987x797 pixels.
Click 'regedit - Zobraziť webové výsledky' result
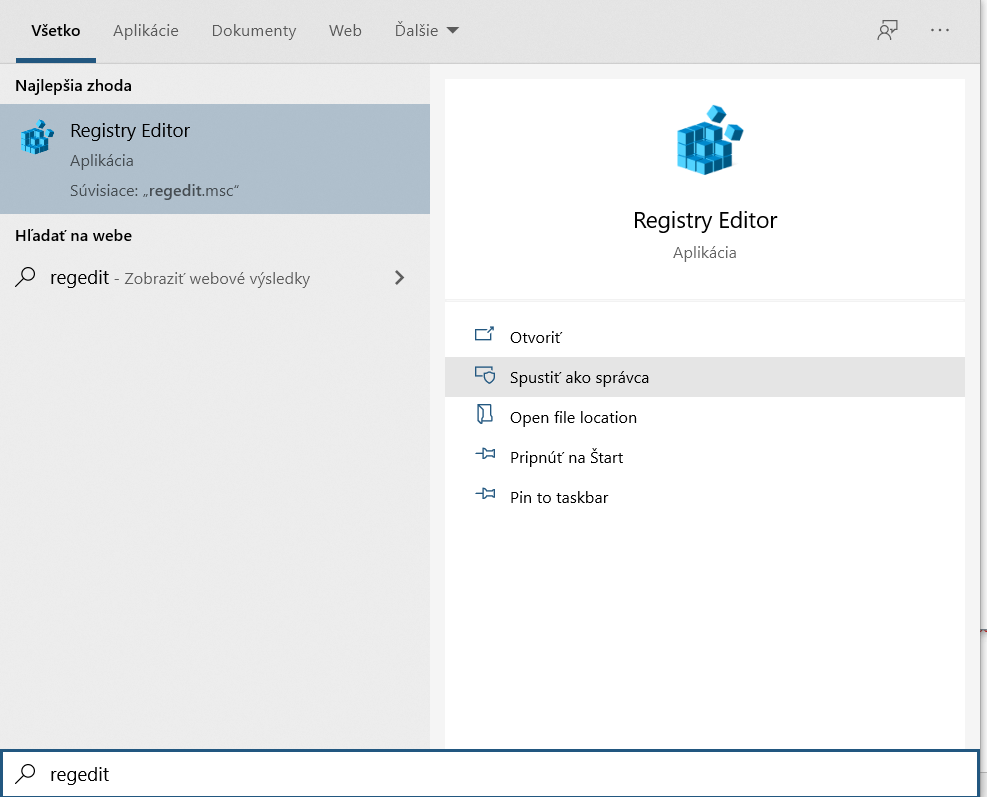point(215,278)
